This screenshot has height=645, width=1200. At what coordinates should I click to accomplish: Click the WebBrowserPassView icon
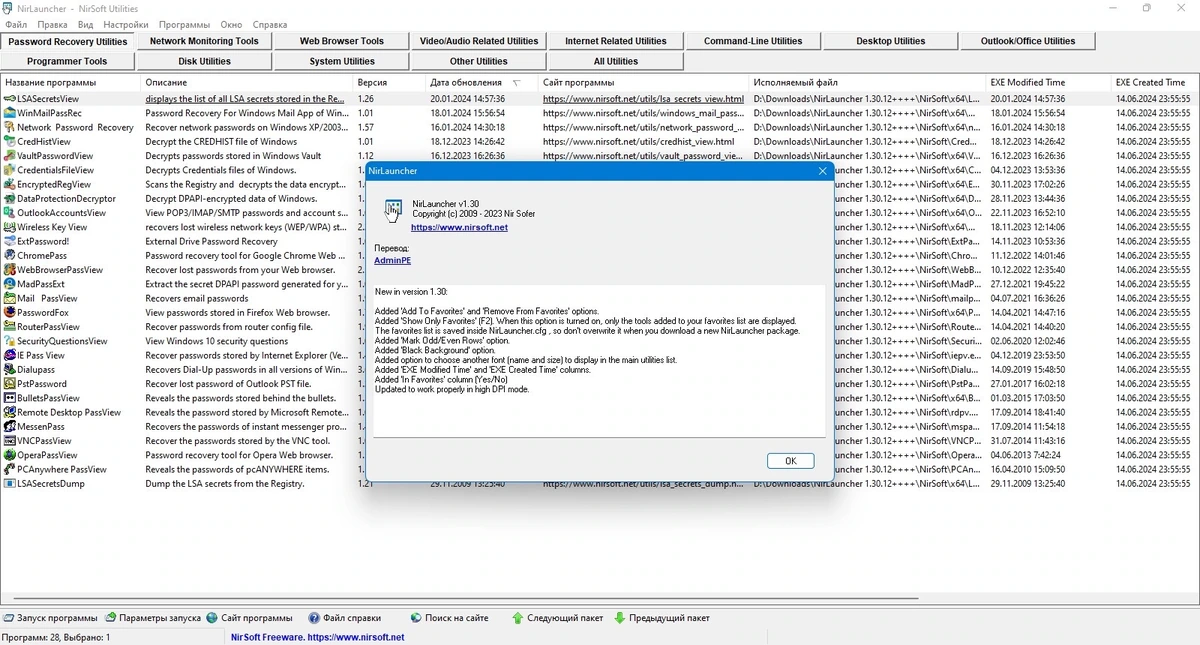pos(9,270)
